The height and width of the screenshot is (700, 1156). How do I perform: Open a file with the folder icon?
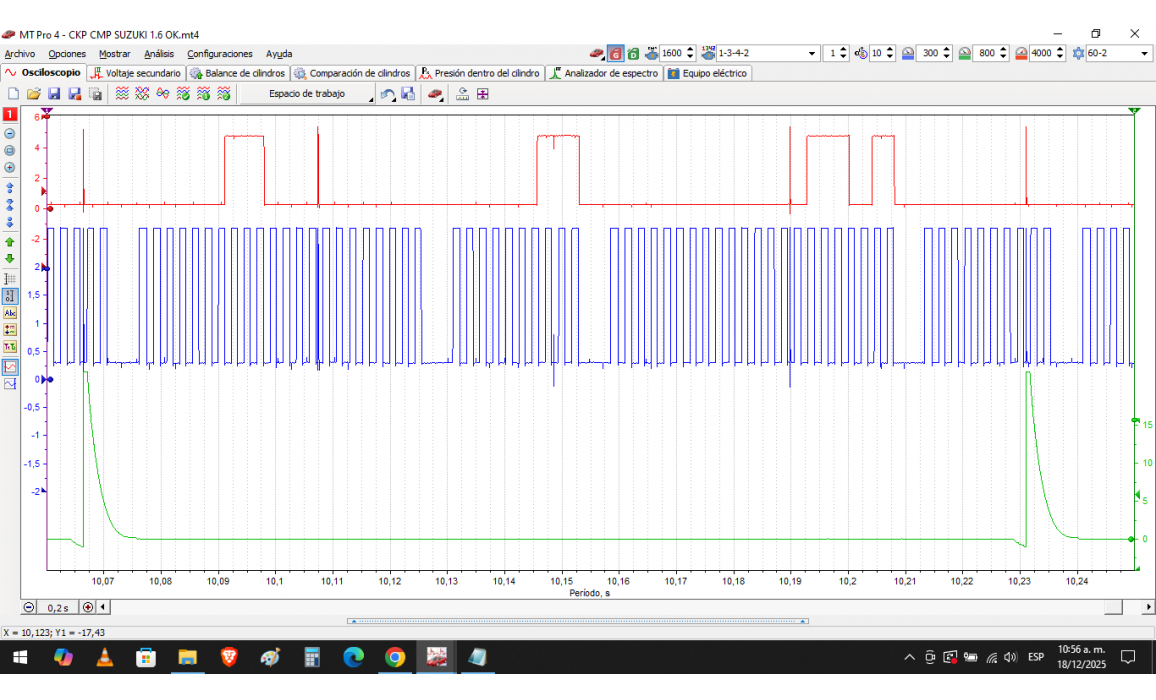33,94
